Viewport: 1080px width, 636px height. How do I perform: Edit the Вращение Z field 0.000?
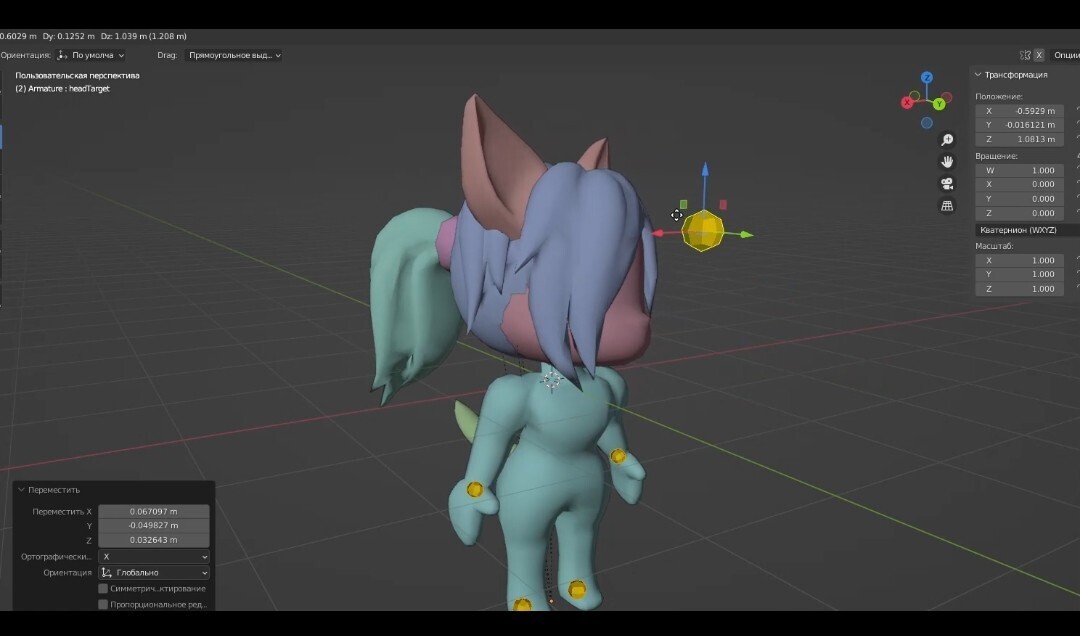point(1019,213)
